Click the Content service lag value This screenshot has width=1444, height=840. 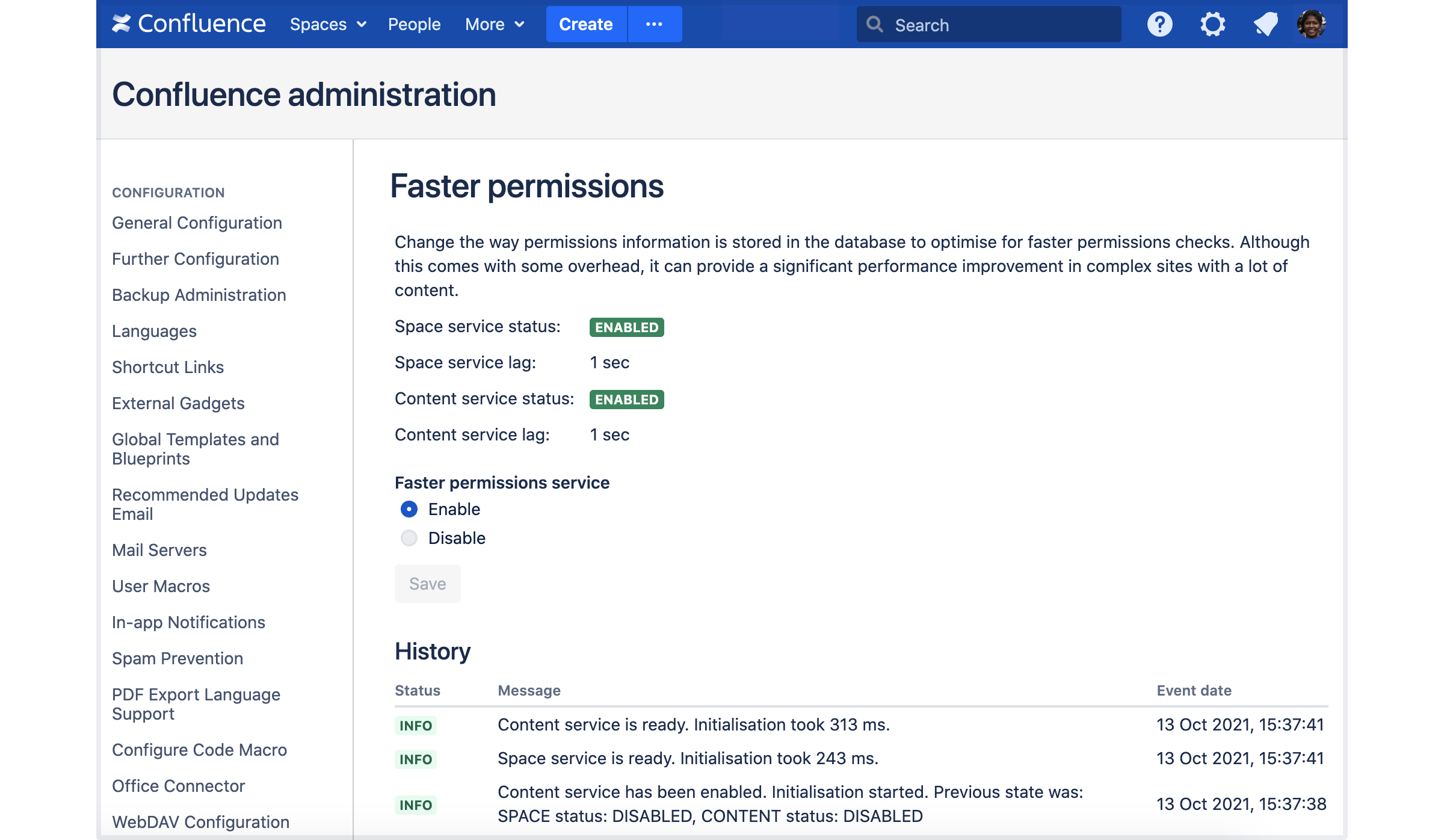click(609, 434)
